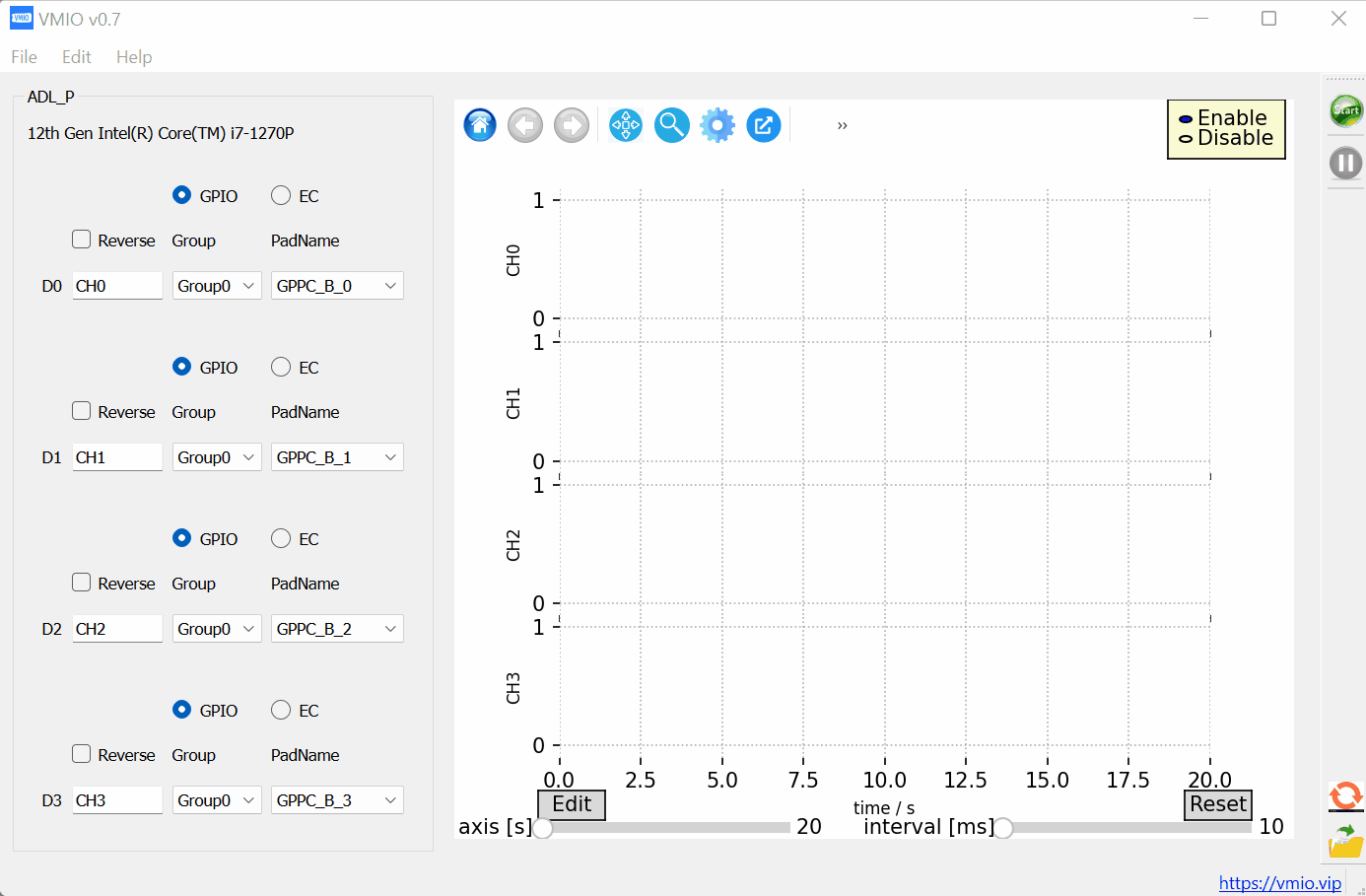
Task: Select the Enable plot option
Action: point(1186,119)
